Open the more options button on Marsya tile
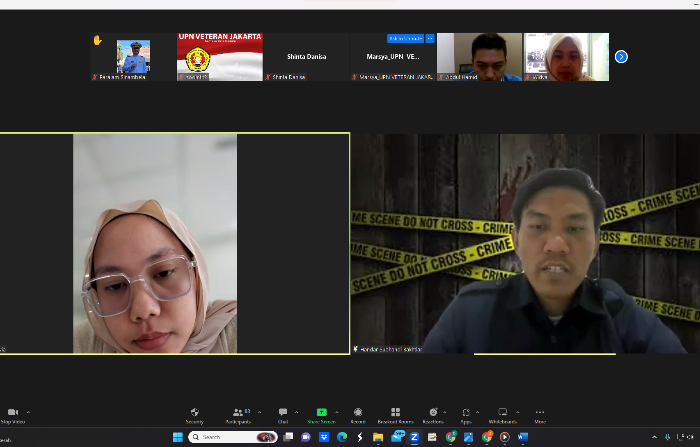 click(x=430, y=39)
